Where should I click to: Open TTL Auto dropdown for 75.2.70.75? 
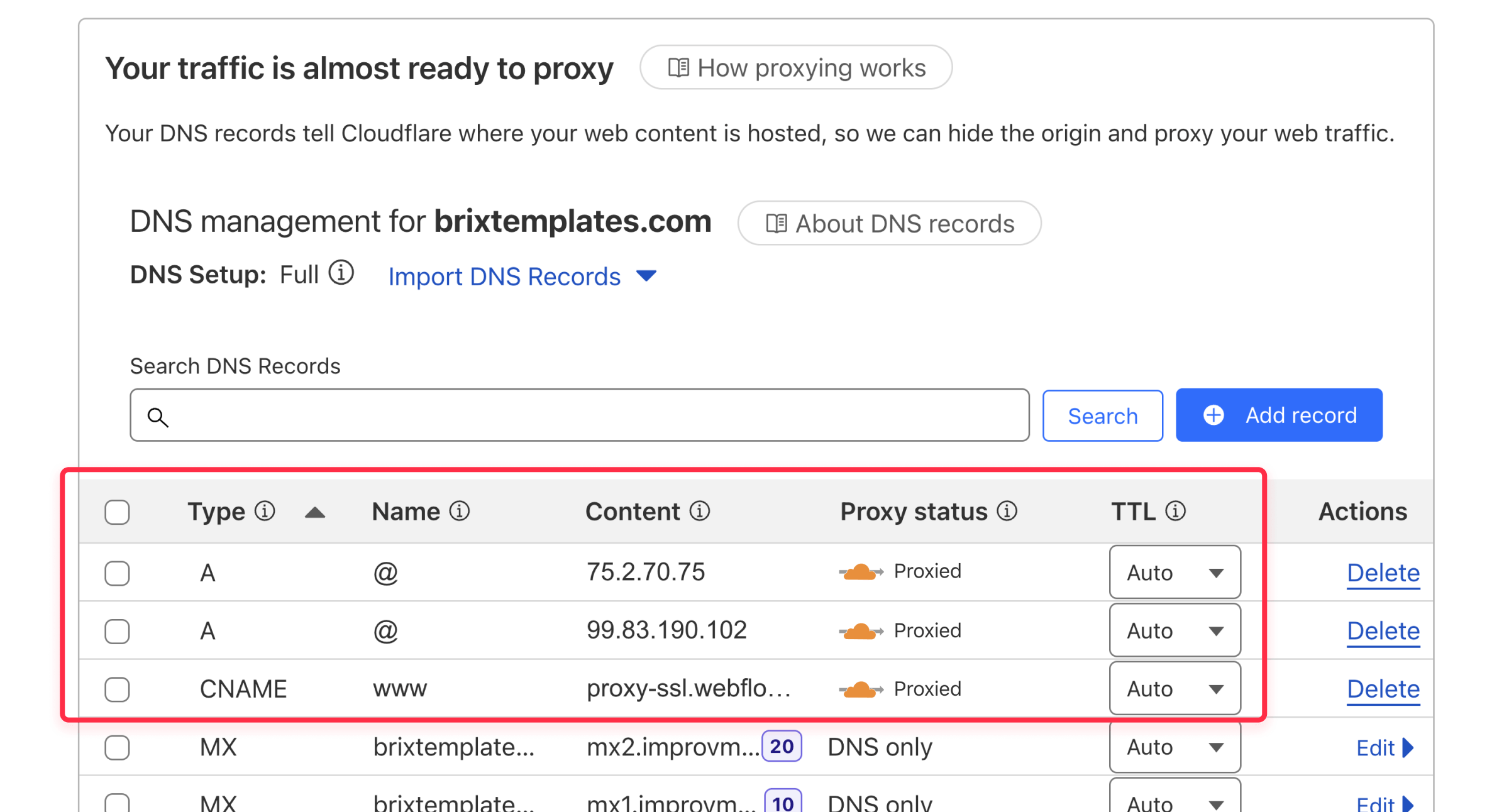click(1175, 572)
